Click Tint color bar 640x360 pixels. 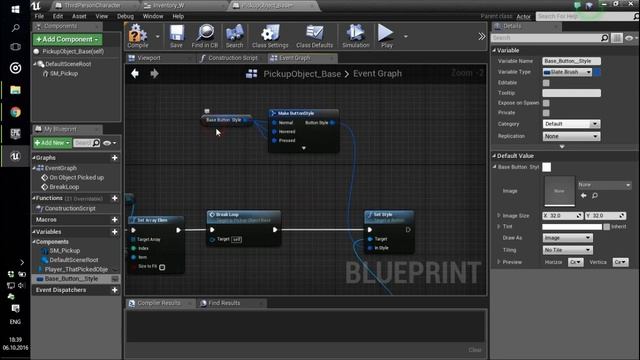tap(572, 227)
